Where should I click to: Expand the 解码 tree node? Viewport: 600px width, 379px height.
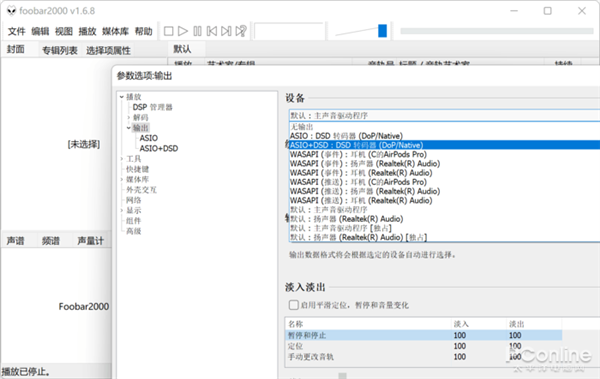129,118
